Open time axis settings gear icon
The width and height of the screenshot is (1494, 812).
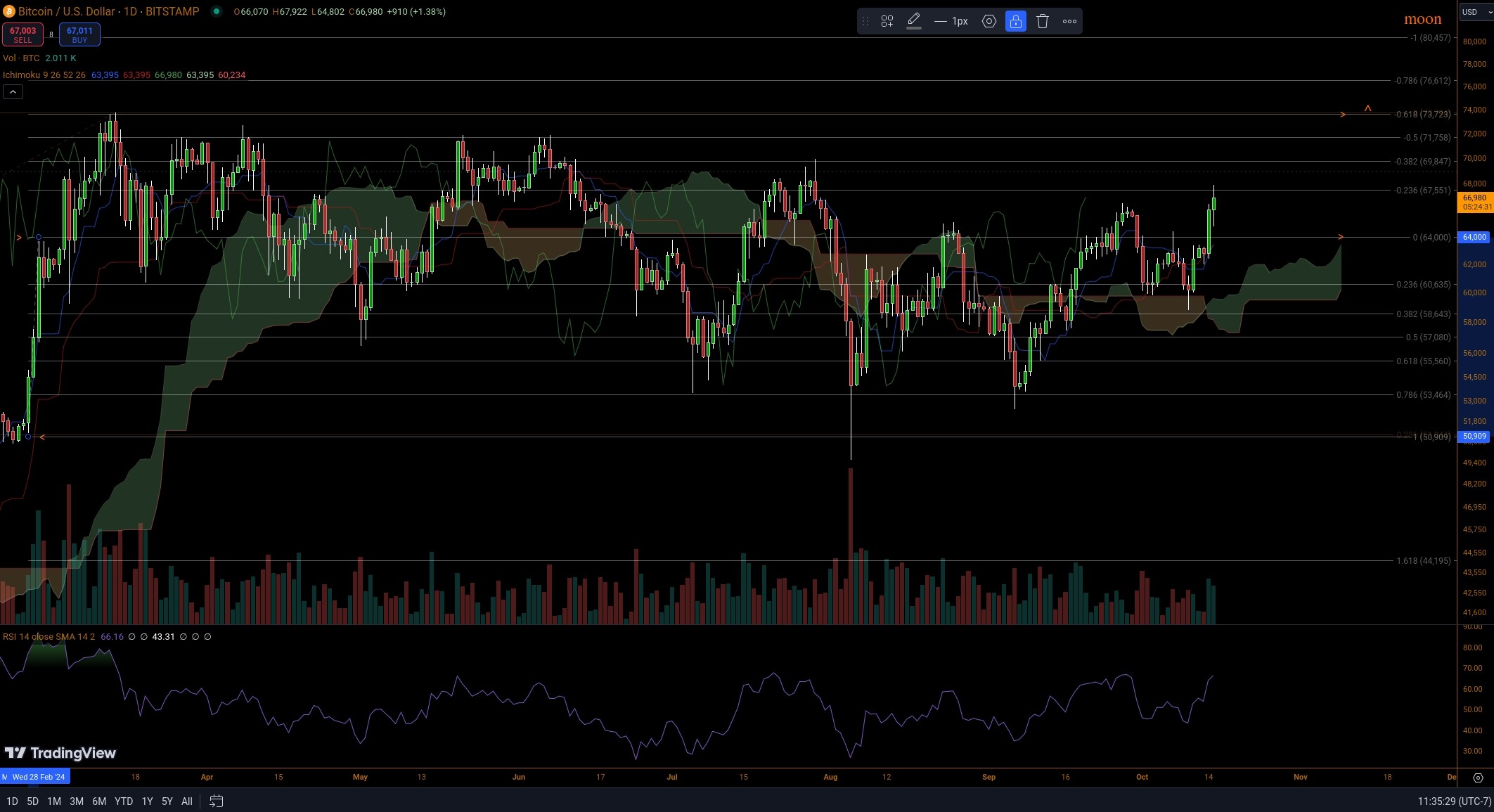click(x=1478, y=778)
